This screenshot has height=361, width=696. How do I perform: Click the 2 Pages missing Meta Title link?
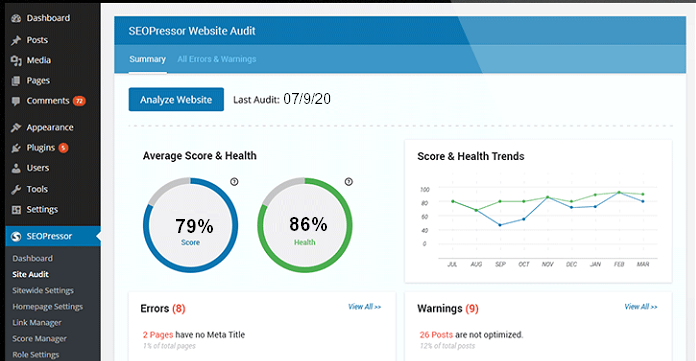158,335
